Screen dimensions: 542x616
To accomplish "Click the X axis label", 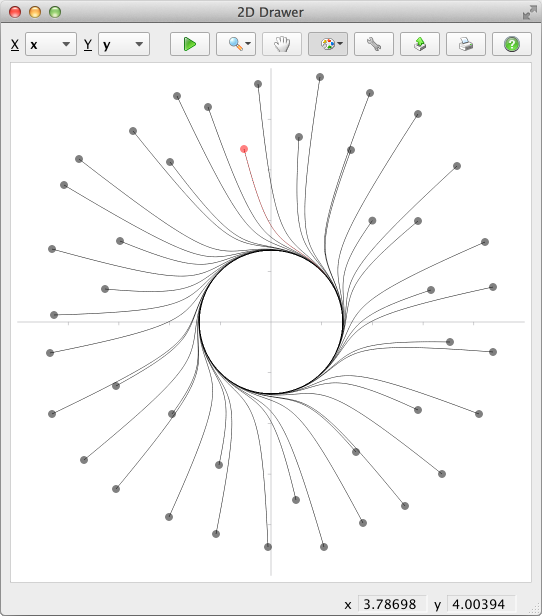I will (x=15, y=44).
